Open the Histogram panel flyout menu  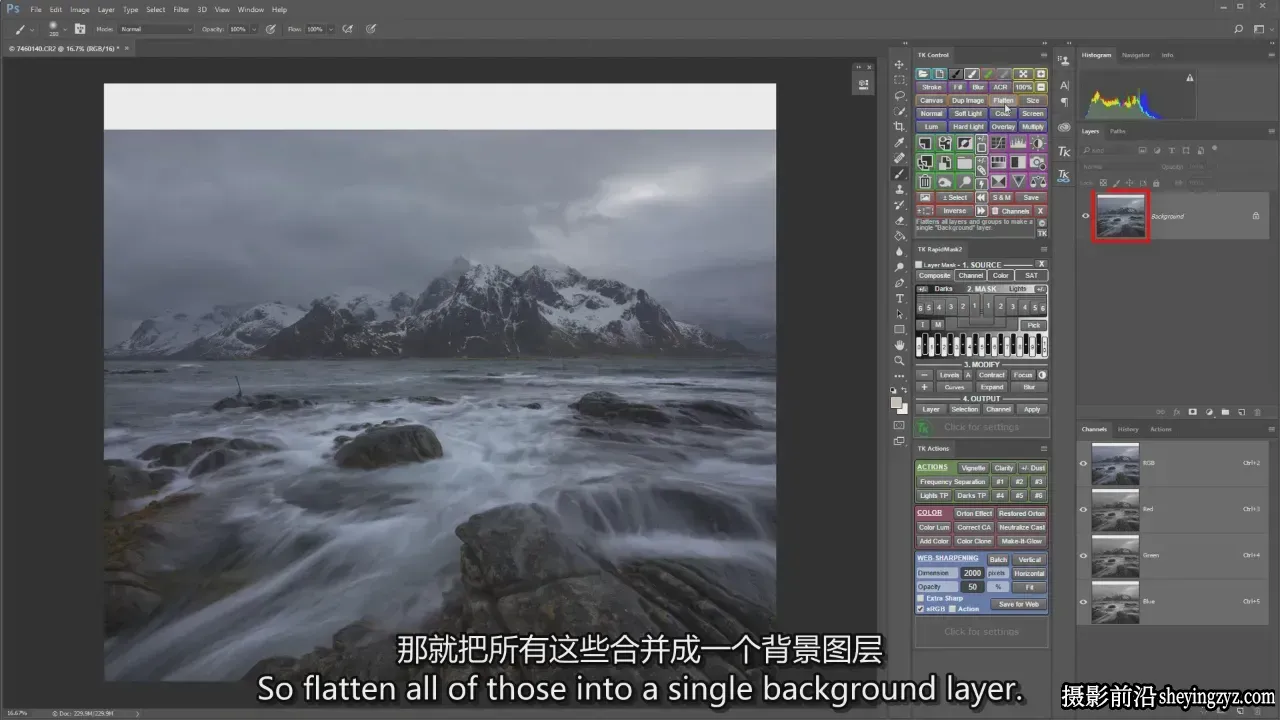(1270, 55)
